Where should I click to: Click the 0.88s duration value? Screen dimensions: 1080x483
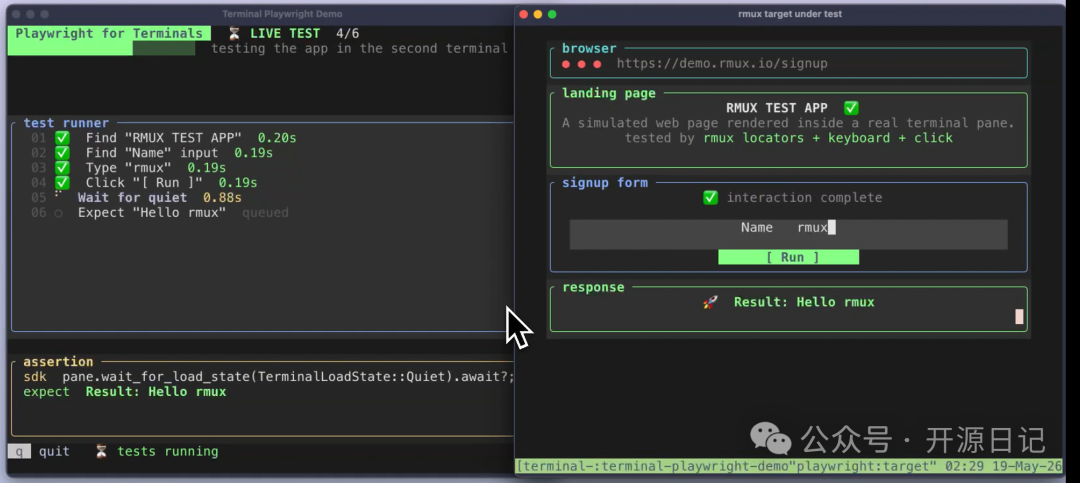pyautogui.click(x=222, y=198)
